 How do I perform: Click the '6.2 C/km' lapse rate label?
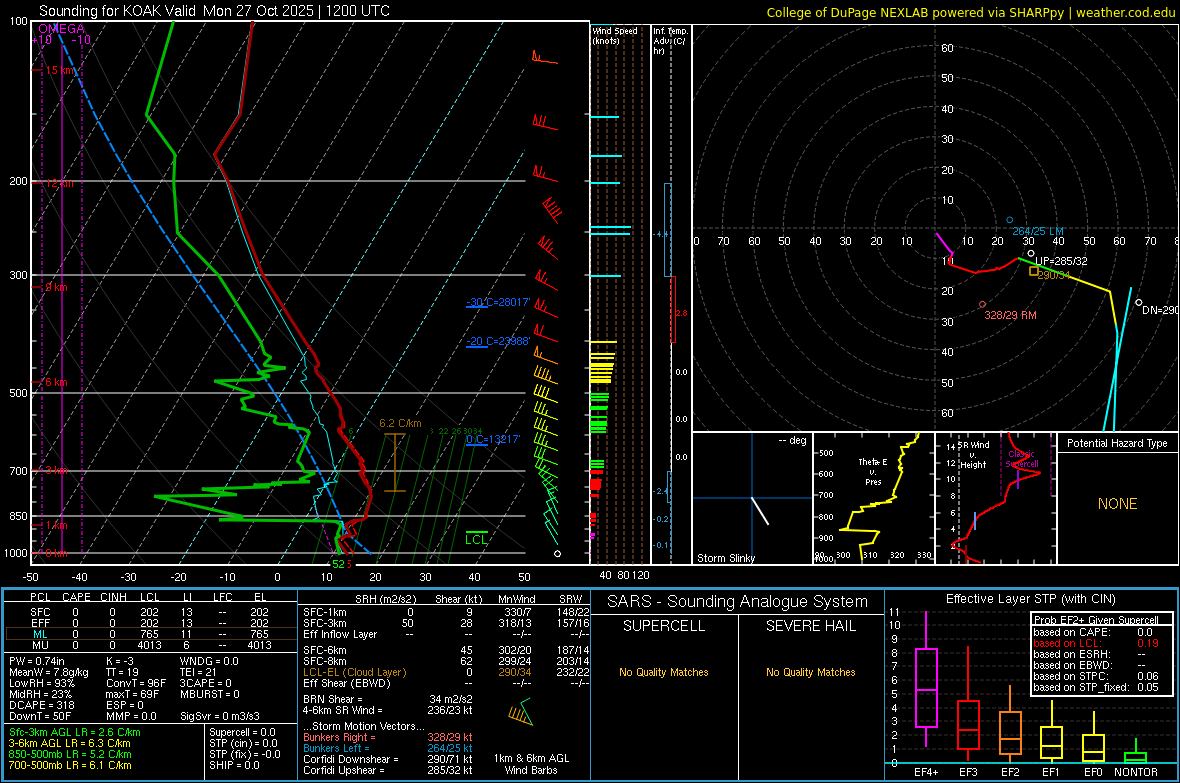tap(400, 423)
